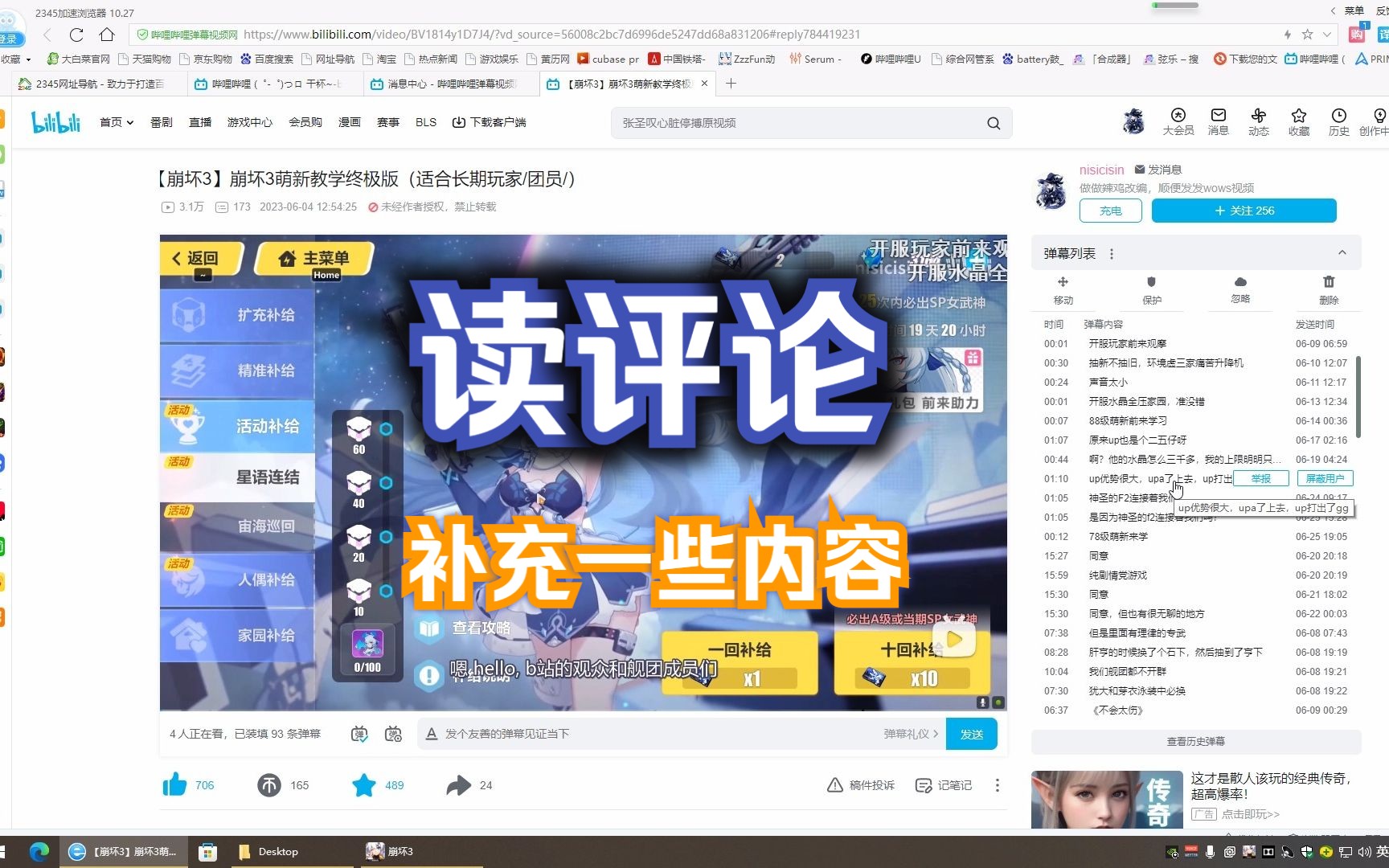1389x868 pixels.
Task: Click the 发送 danmaku send button
Action: pyautogui.click(x=972, y=734)
